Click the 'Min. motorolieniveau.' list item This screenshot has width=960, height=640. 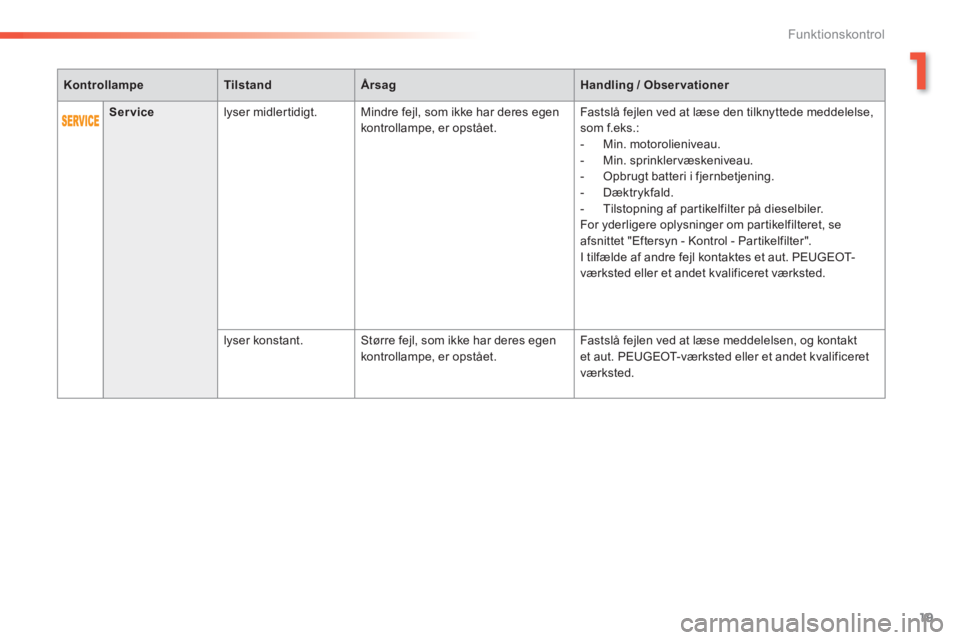tap(661, 145)
